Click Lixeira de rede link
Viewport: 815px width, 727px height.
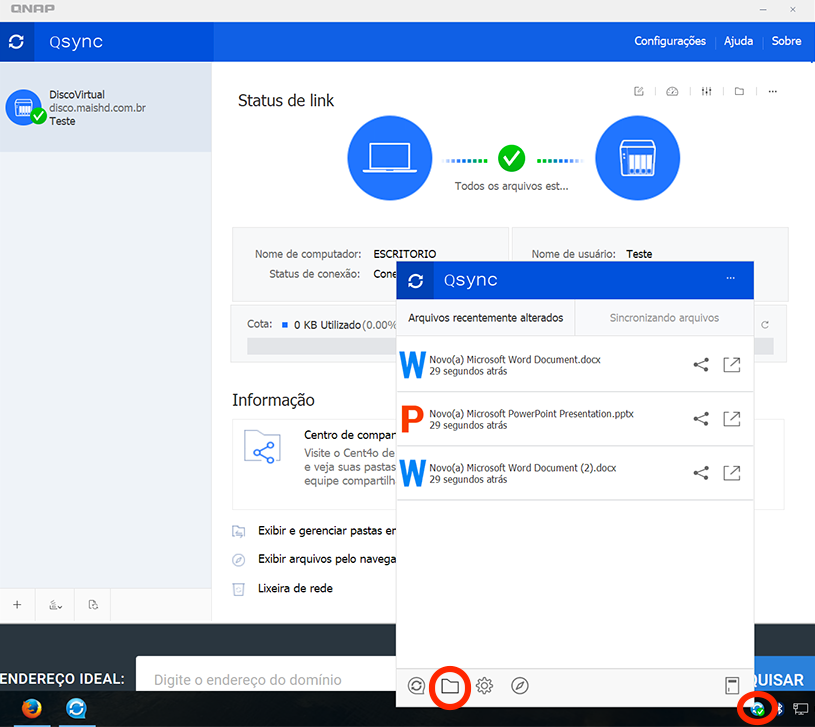294,588
